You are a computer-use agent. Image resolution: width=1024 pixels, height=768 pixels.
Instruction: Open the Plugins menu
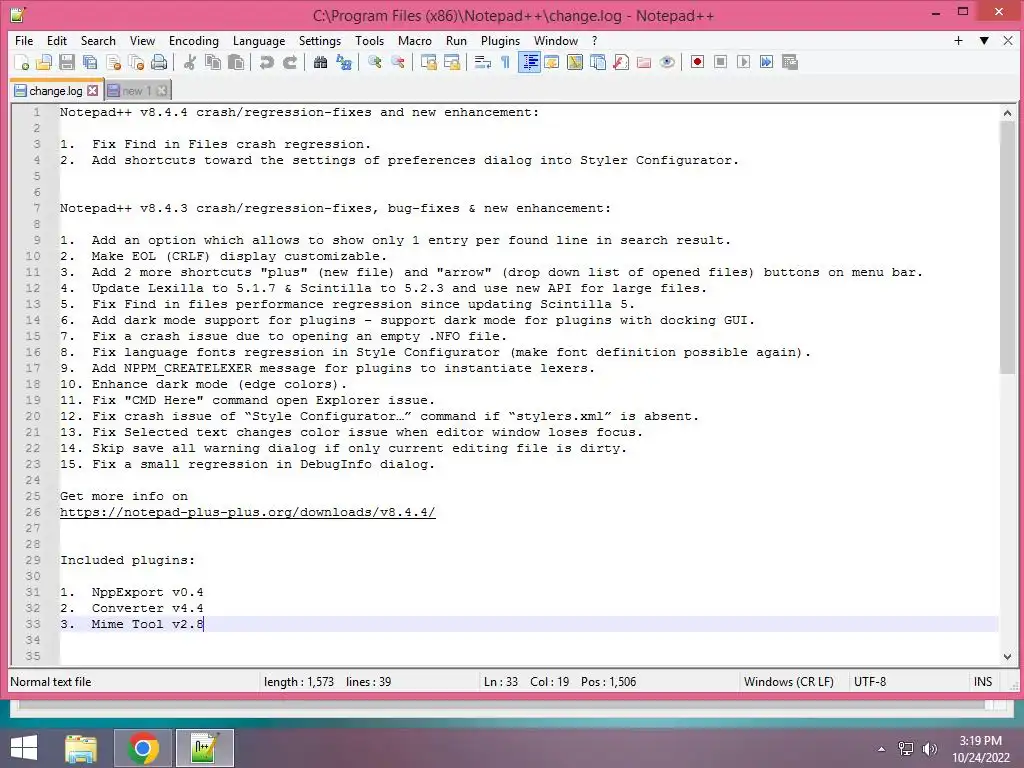pyautogui.click(x=500, y=40)
